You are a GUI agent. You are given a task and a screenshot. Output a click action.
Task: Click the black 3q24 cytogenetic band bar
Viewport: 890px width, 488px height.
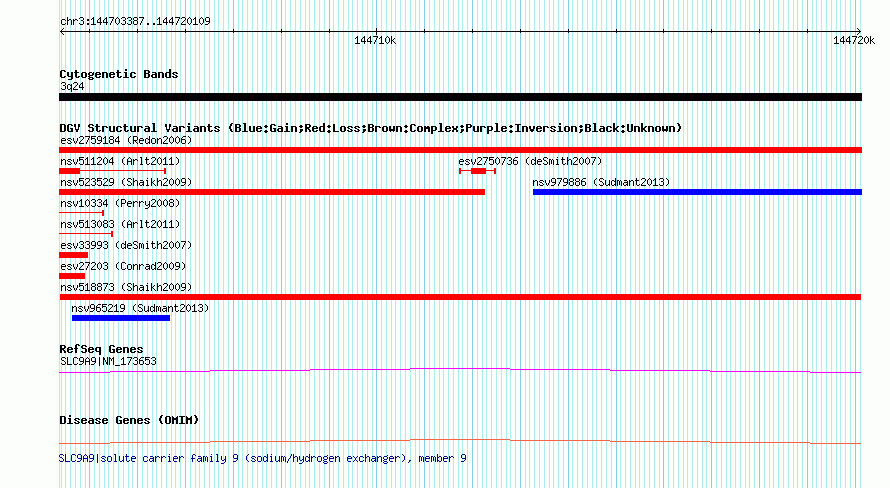460,97
